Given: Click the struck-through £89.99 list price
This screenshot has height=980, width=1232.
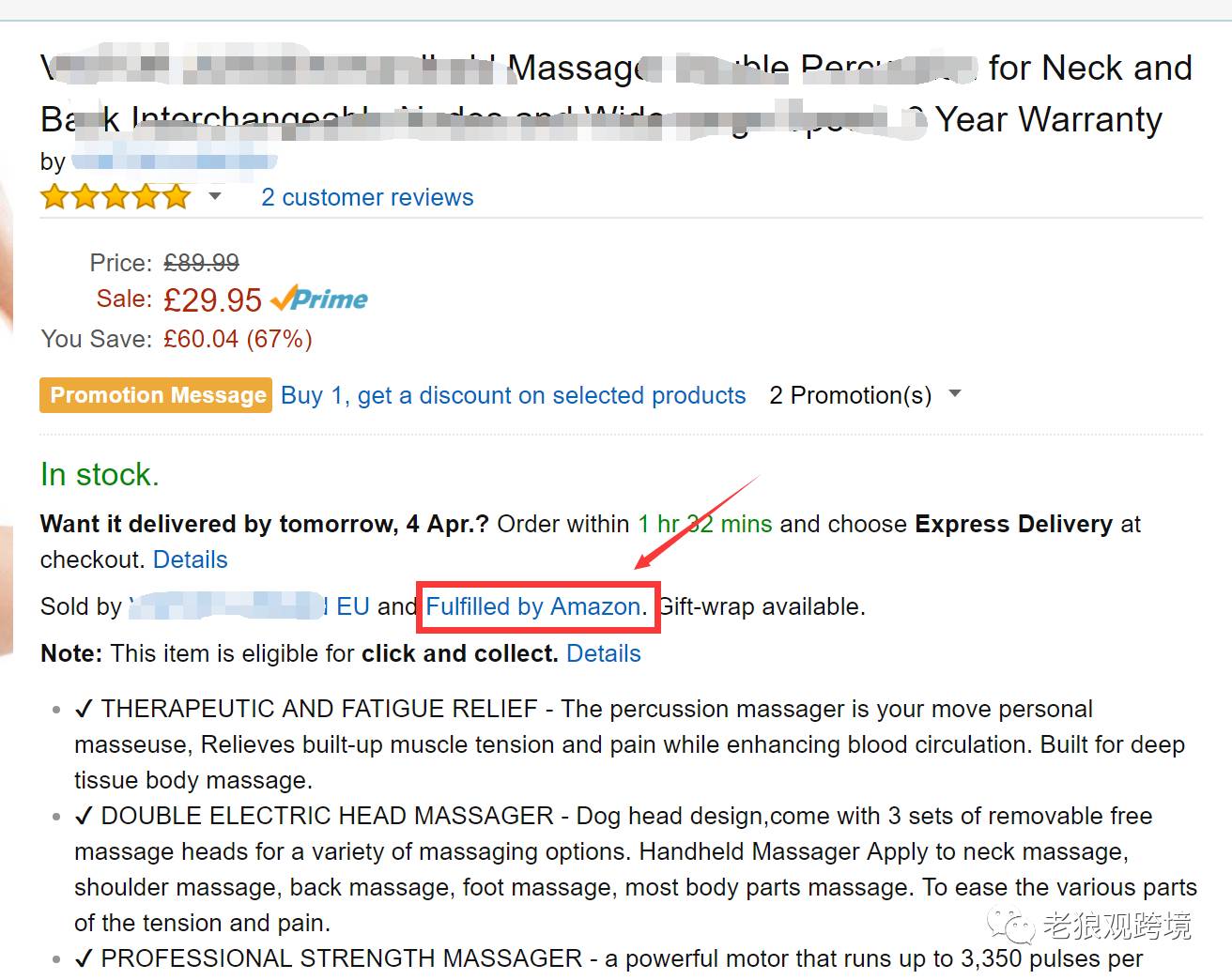Looking at the screenshot, I should [201, 263].
